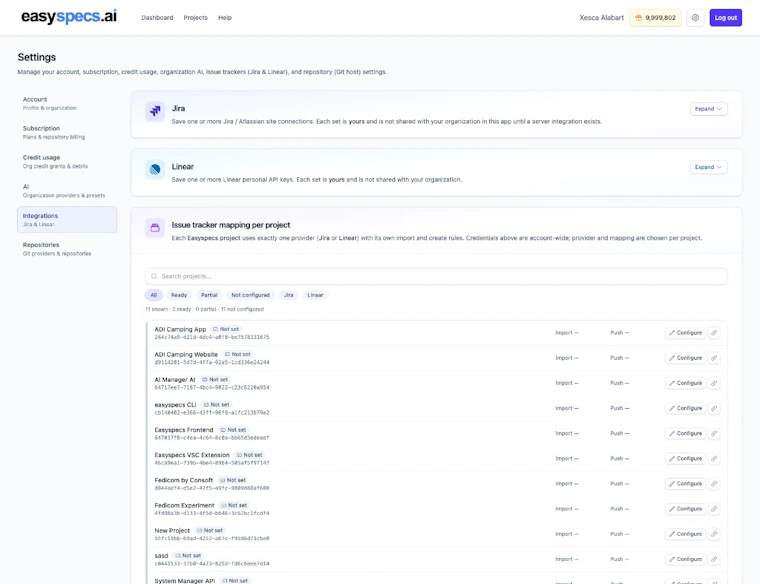
Task: Configure the ADI Camping App project
Action: tap(685, 333)
